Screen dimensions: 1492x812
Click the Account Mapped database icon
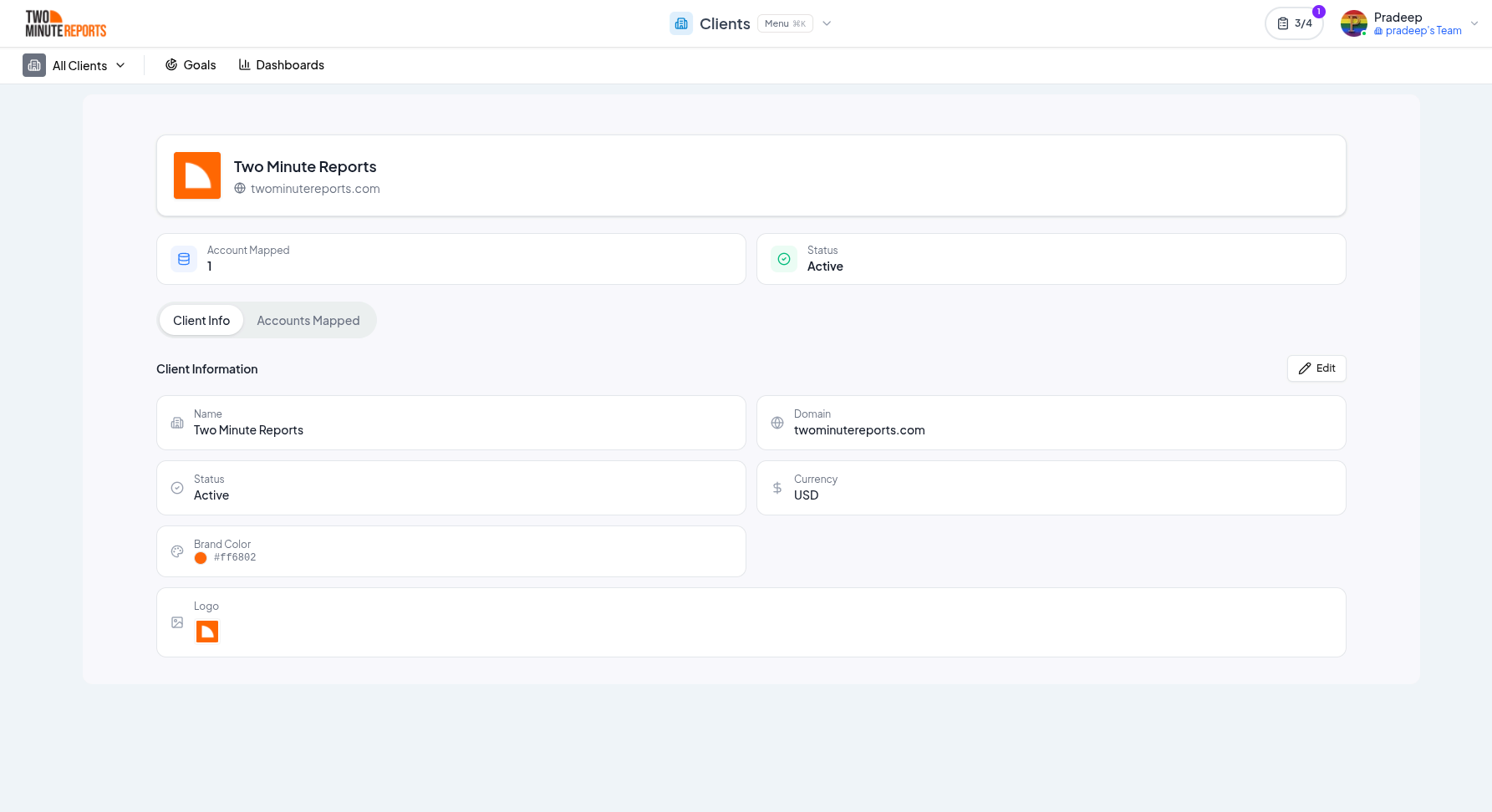point(183,258)
